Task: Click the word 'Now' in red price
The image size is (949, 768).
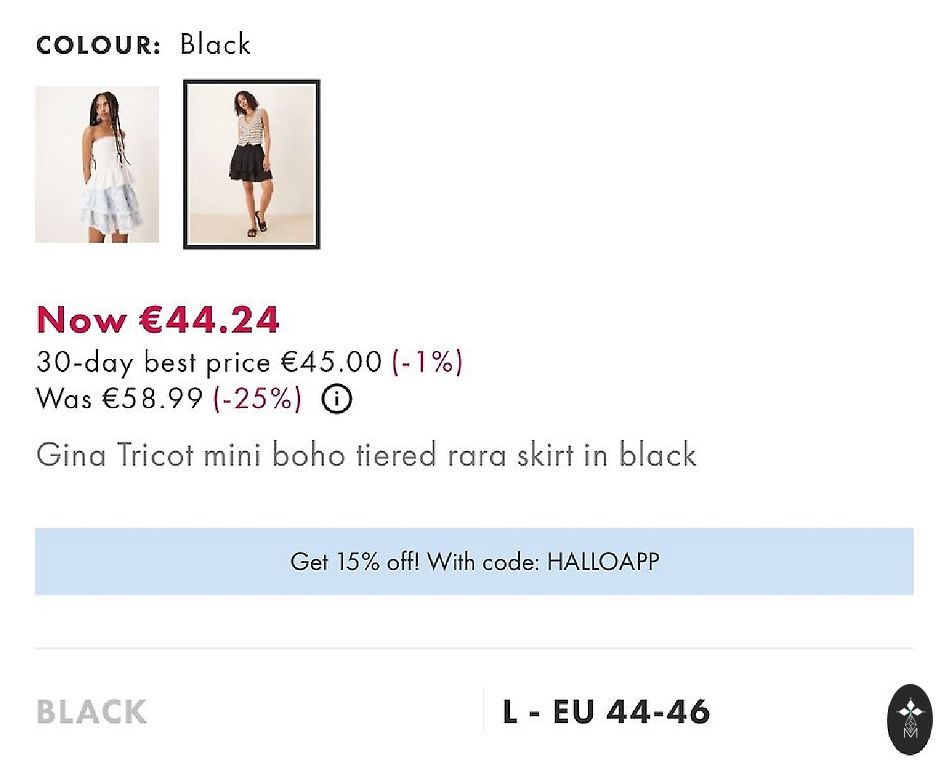Action: 81,320
